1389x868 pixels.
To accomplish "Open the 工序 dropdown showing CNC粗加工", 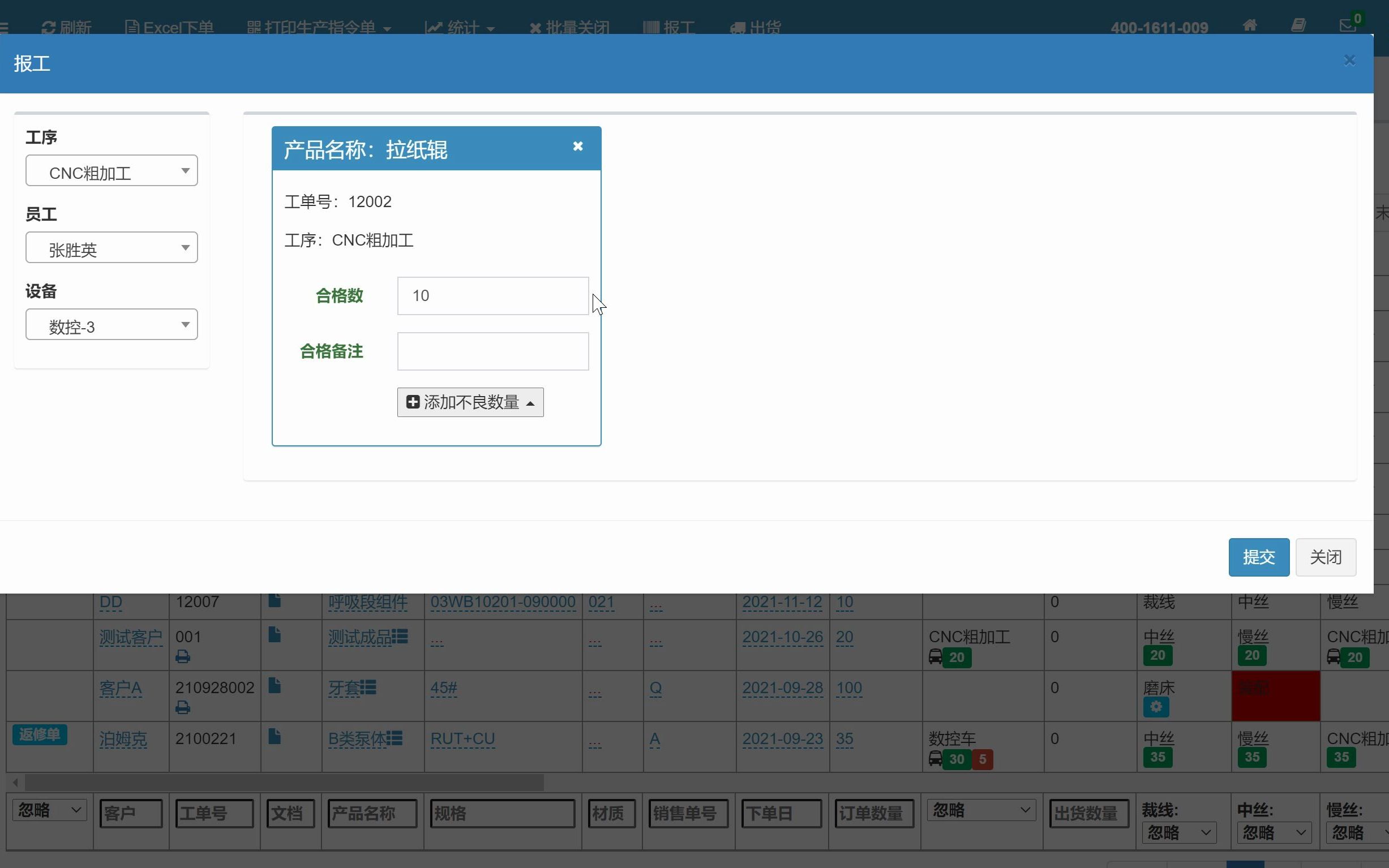I will 112,170.
